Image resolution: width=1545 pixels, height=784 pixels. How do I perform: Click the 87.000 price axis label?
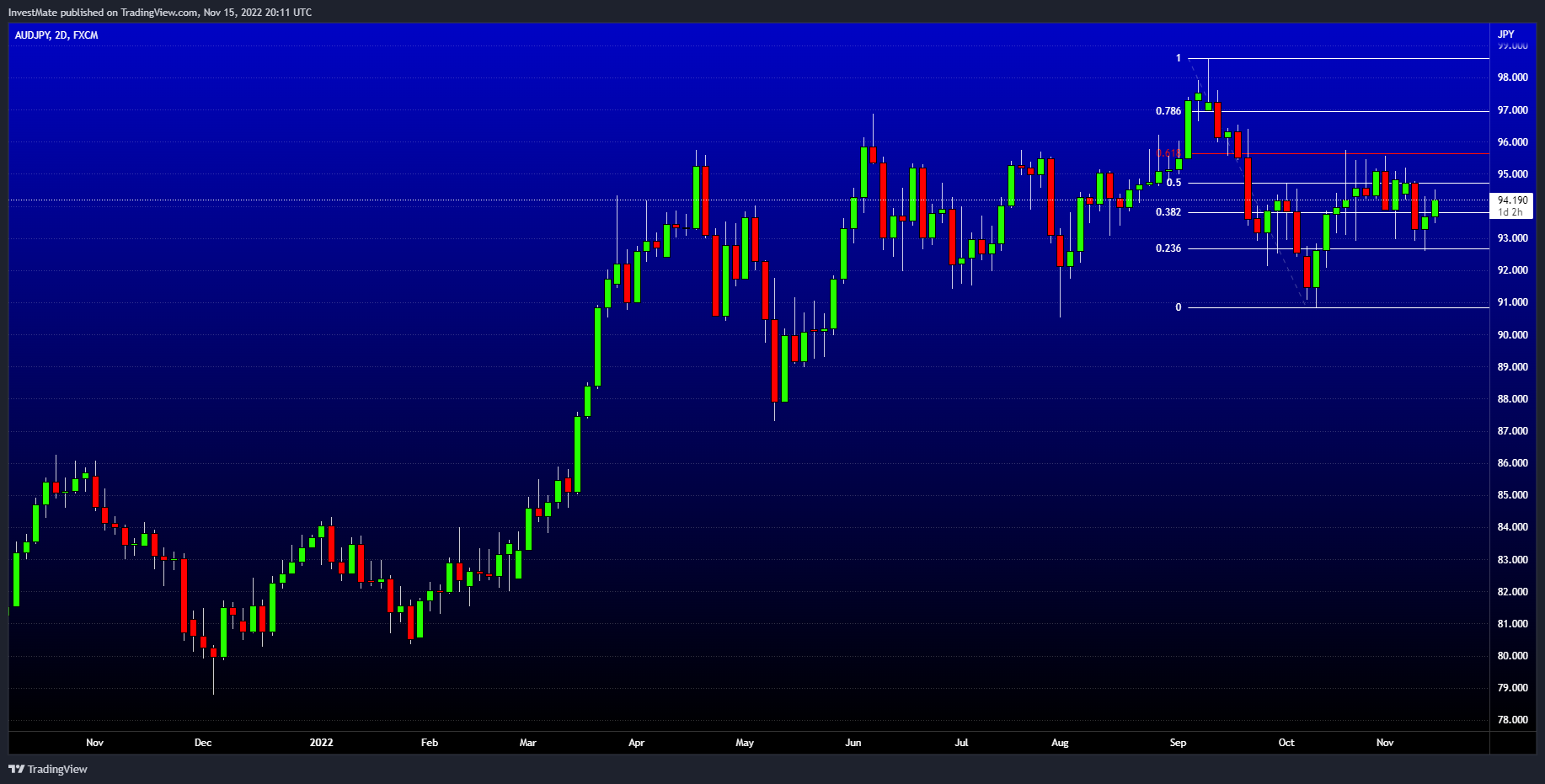point(1512,431)
